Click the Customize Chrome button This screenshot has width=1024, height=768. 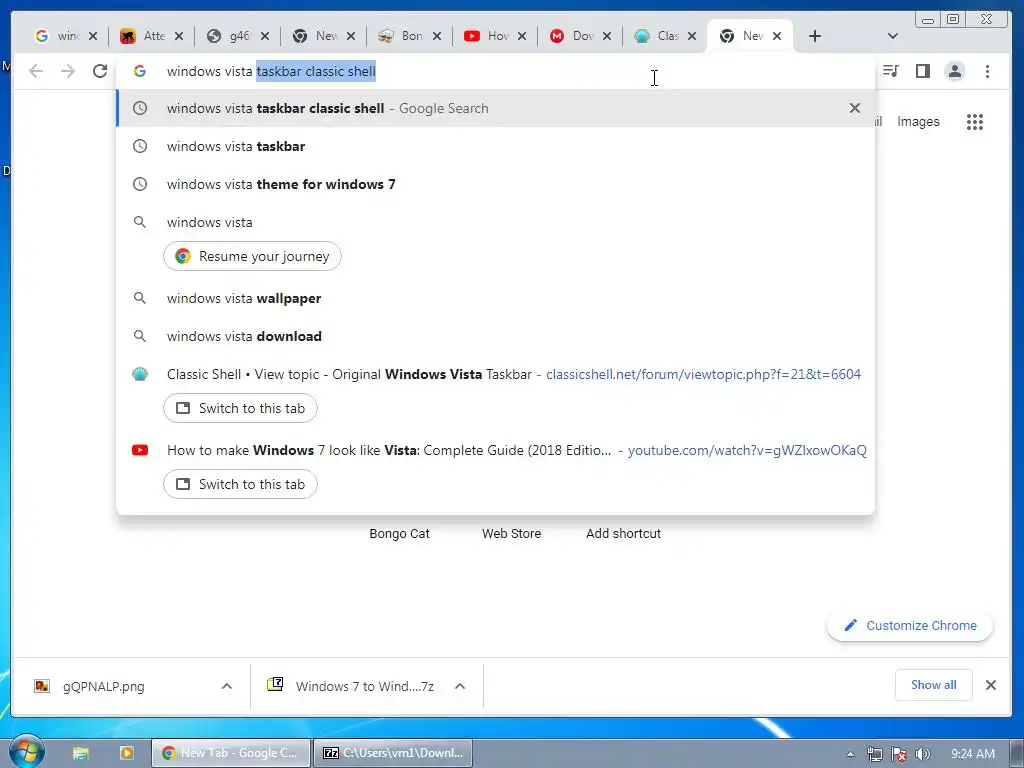[x=910, y=626]
